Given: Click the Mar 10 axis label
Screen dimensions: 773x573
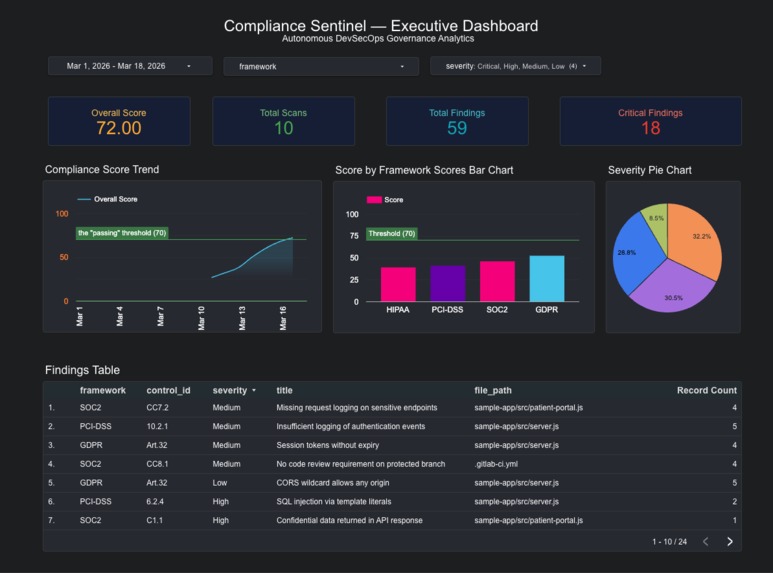Looking at the screenshot, I should [x=201, y=318].
